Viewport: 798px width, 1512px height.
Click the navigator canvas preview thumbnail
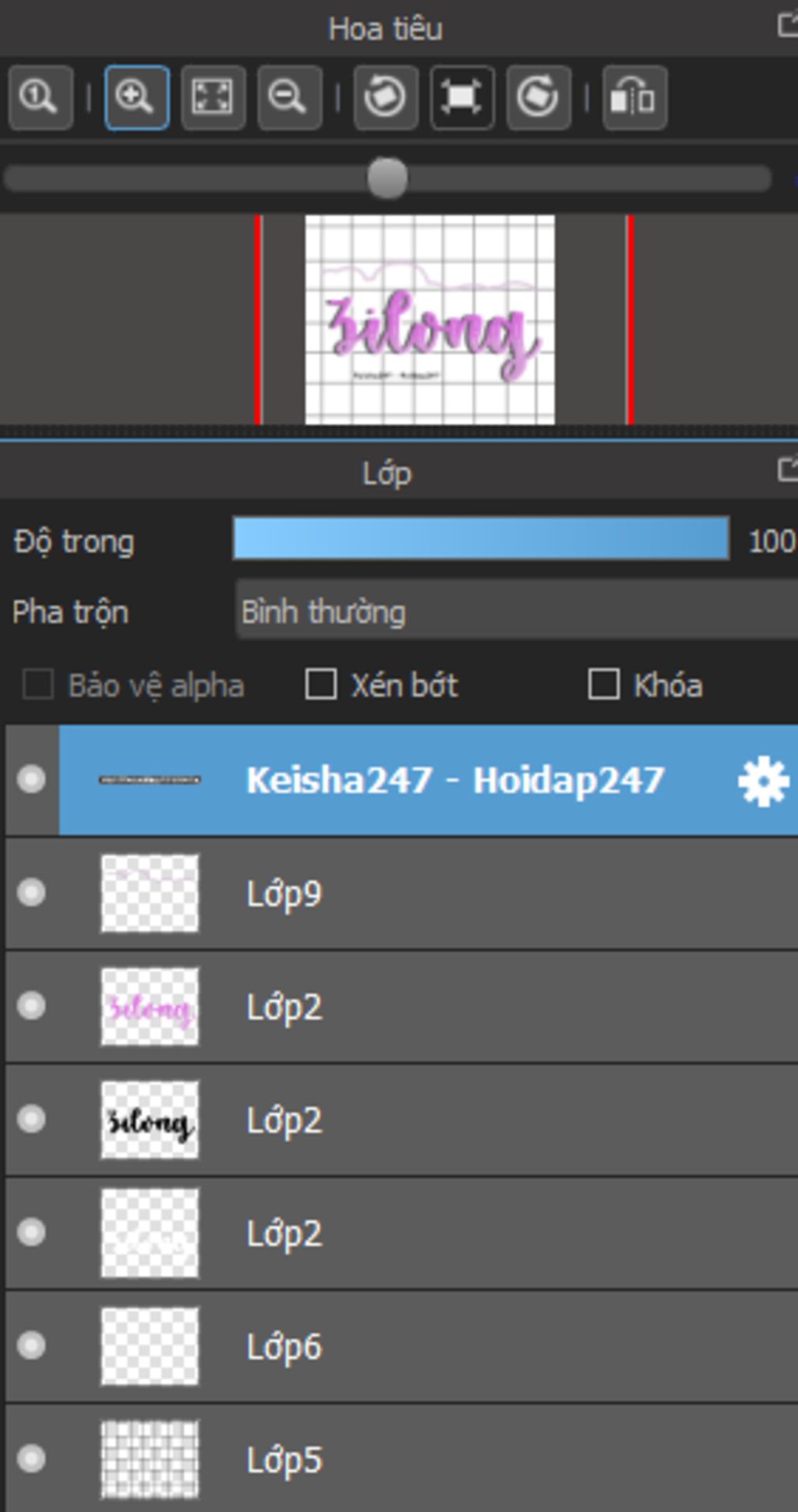pyautogui.click(x=429, y=320)
